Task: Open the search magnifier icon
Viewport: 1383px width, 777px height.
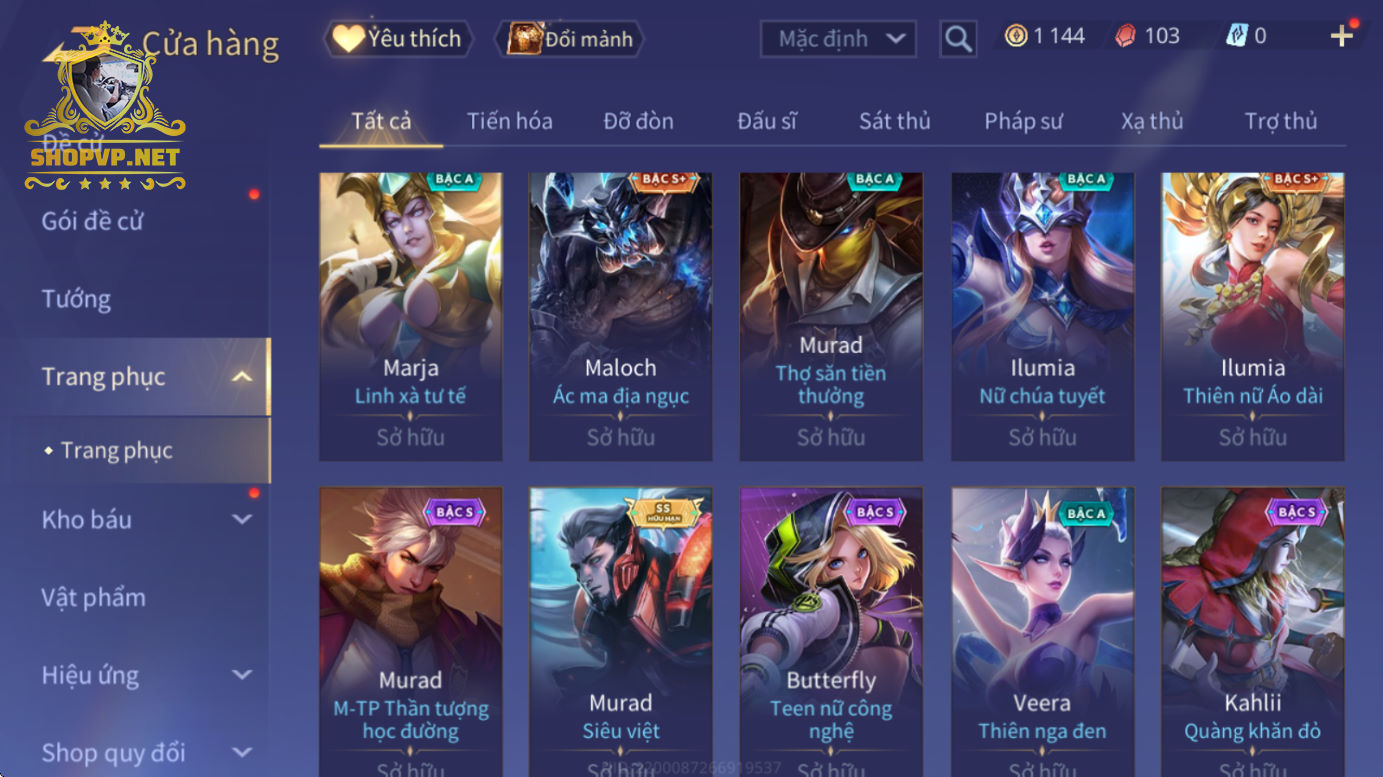Action: pos(958,39)
